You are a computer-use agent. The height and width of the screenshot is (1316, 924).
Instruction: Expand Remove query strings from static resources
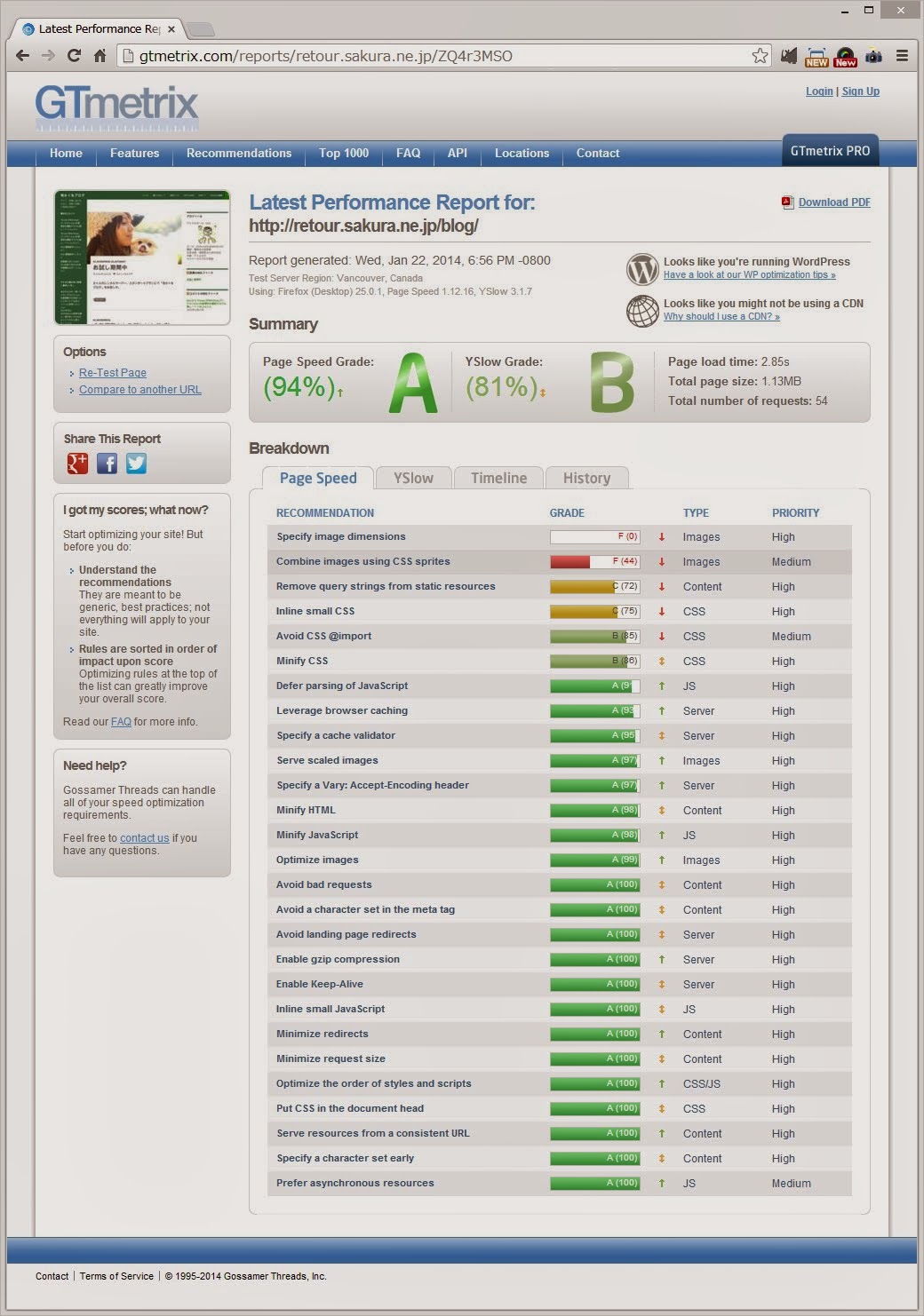(x=560, y=587)
